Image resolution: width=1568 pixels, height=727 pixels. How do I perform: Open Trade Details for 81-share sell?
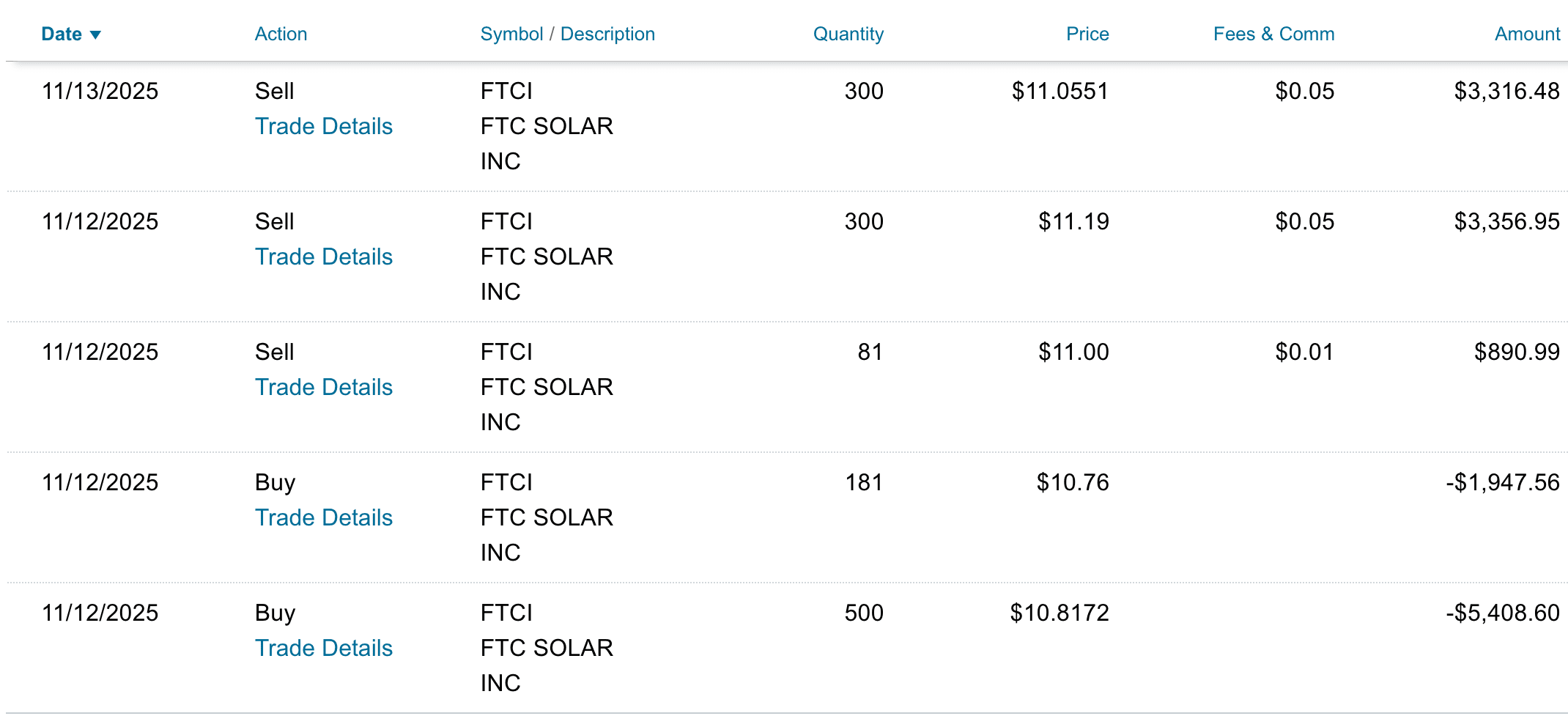(323, 388)
